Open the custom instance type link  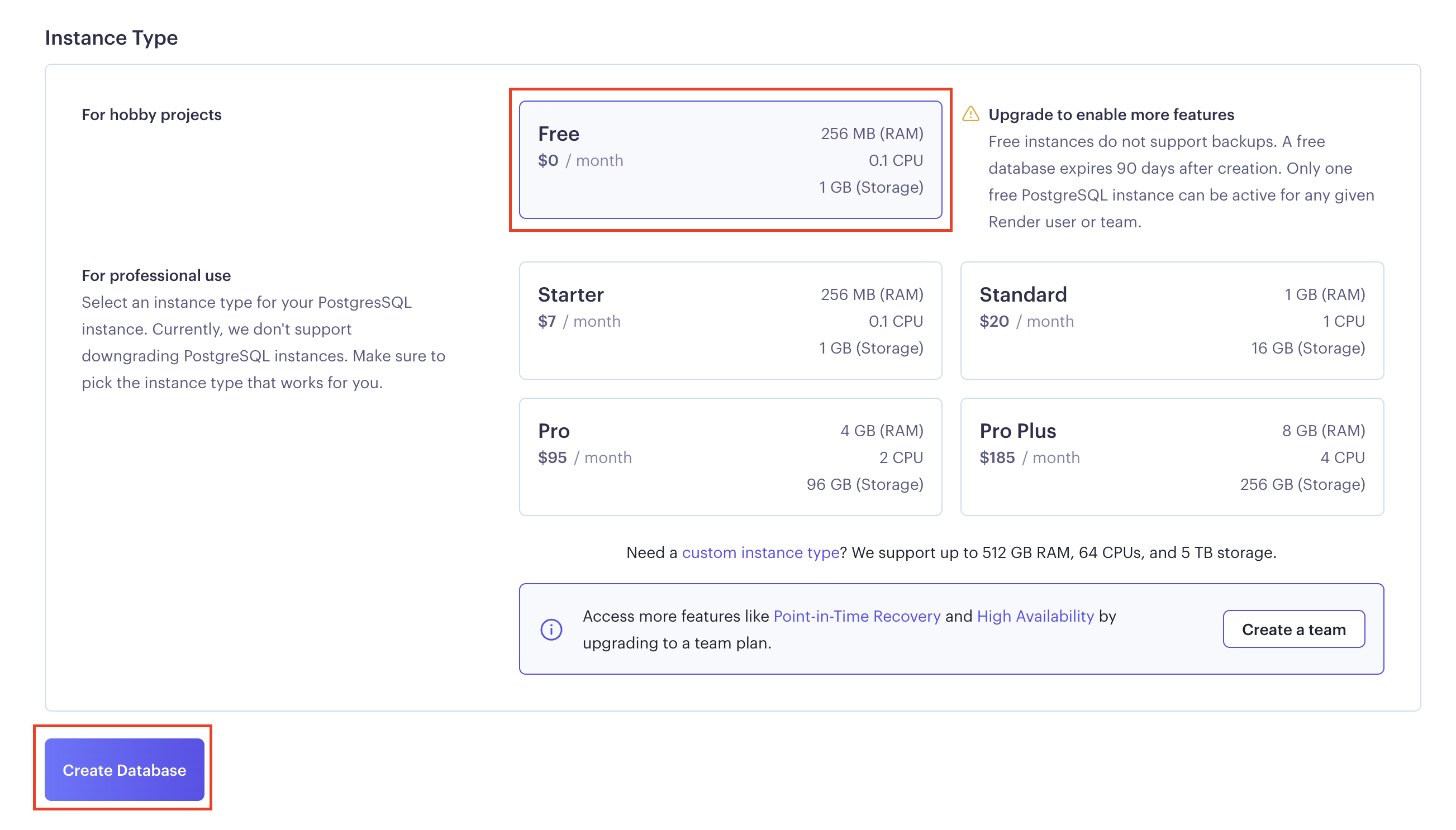[x=760, y=552]
